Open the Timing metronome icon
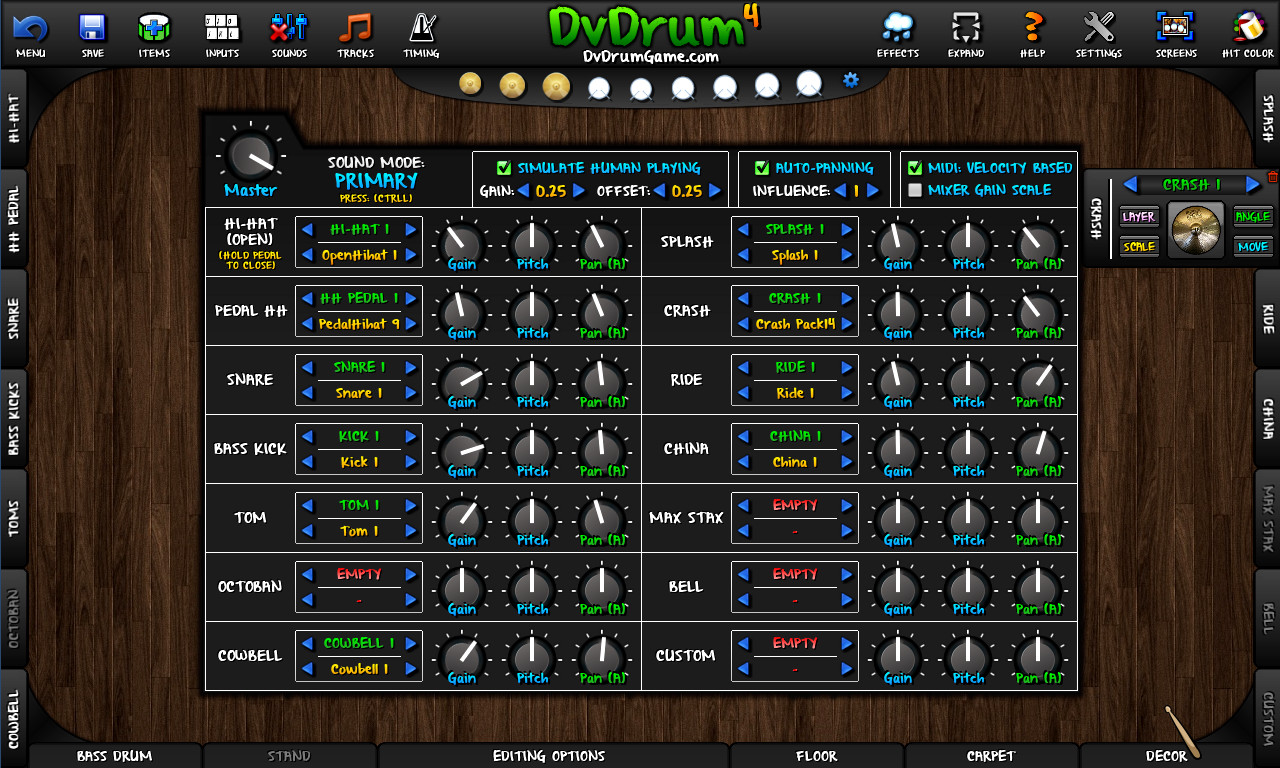Screen dimensions: 1280x768 (421, 33)
